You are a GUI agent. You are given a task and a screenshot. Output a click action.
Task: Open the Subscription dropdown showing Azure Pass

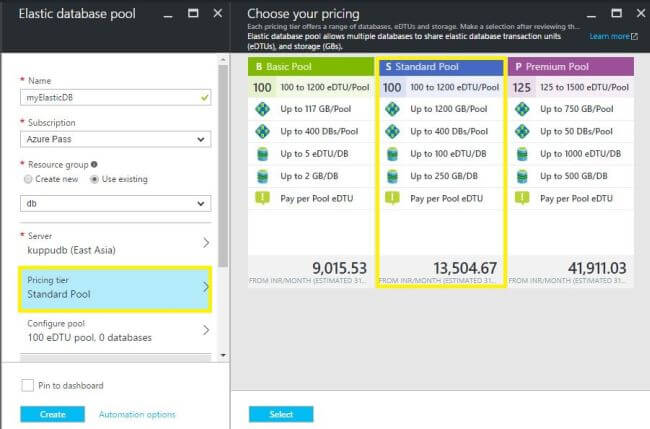pos(116,139)
